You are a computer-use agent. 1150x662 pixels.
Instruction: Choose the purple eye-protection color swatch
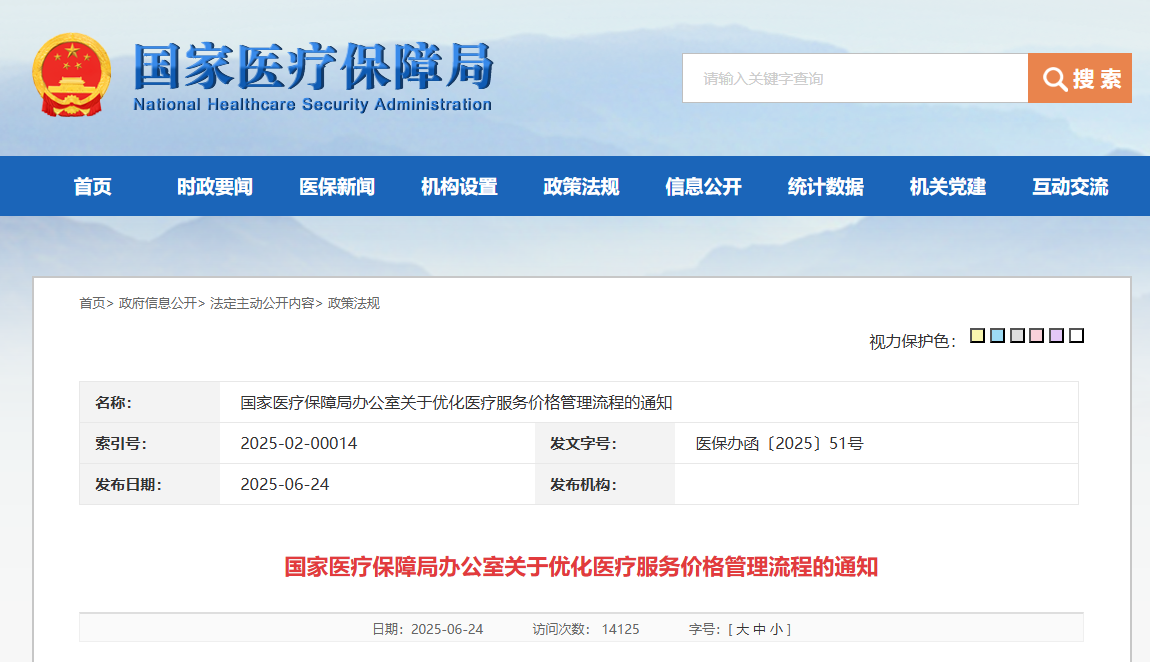(1056, 336)
